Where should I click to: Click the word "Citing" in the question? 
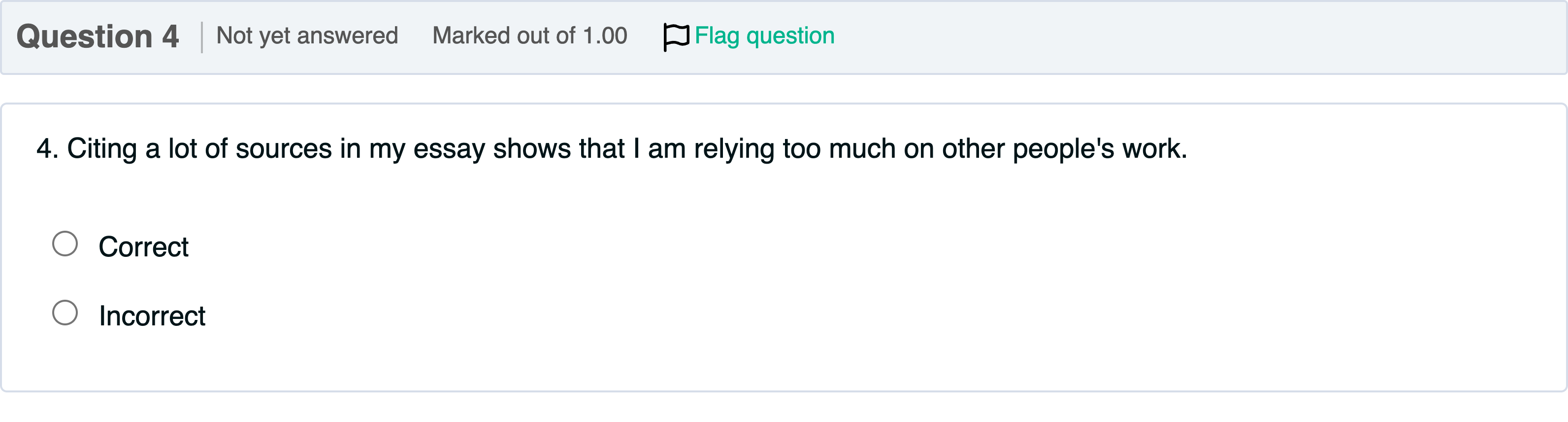click(101, 148)
